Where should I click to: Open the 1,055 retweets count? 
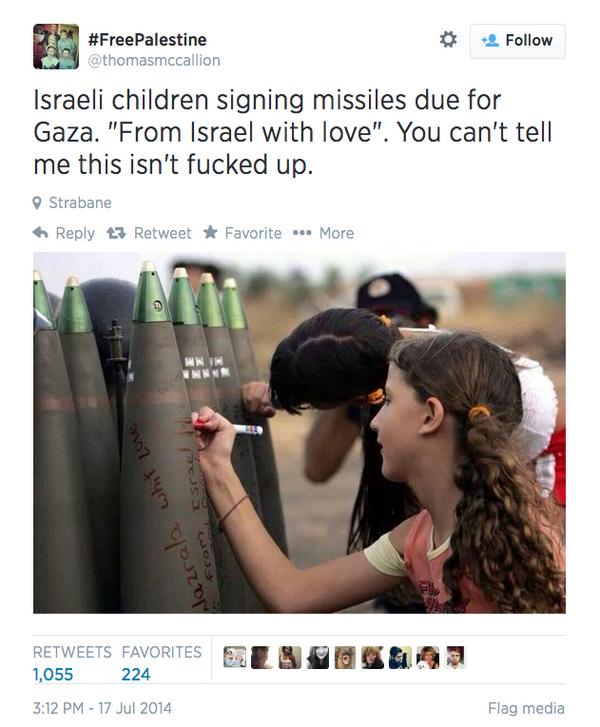53,674
